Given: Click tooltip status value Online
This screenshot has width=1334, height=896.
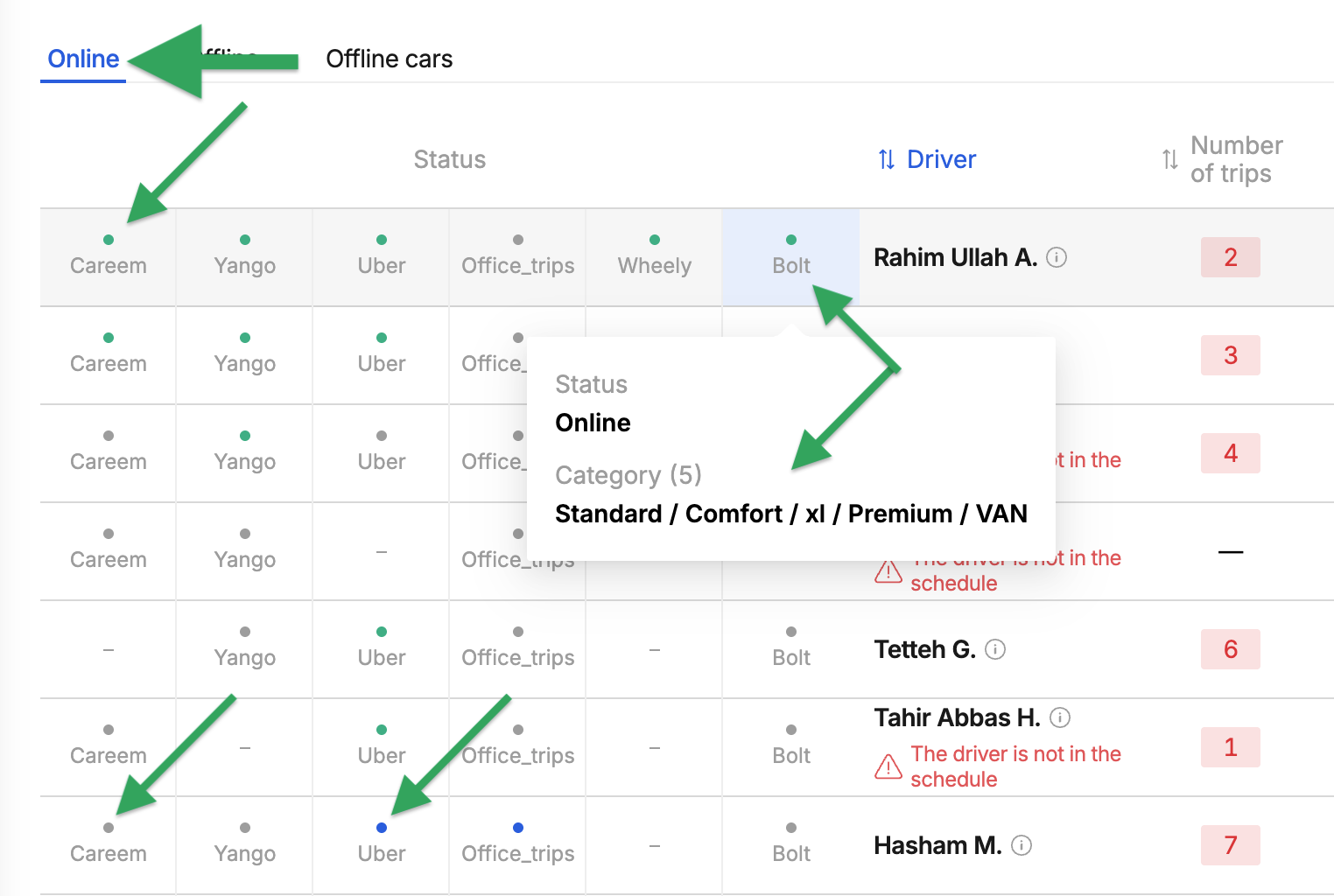Looking at the screenshot, I should [x=593, y=423].
